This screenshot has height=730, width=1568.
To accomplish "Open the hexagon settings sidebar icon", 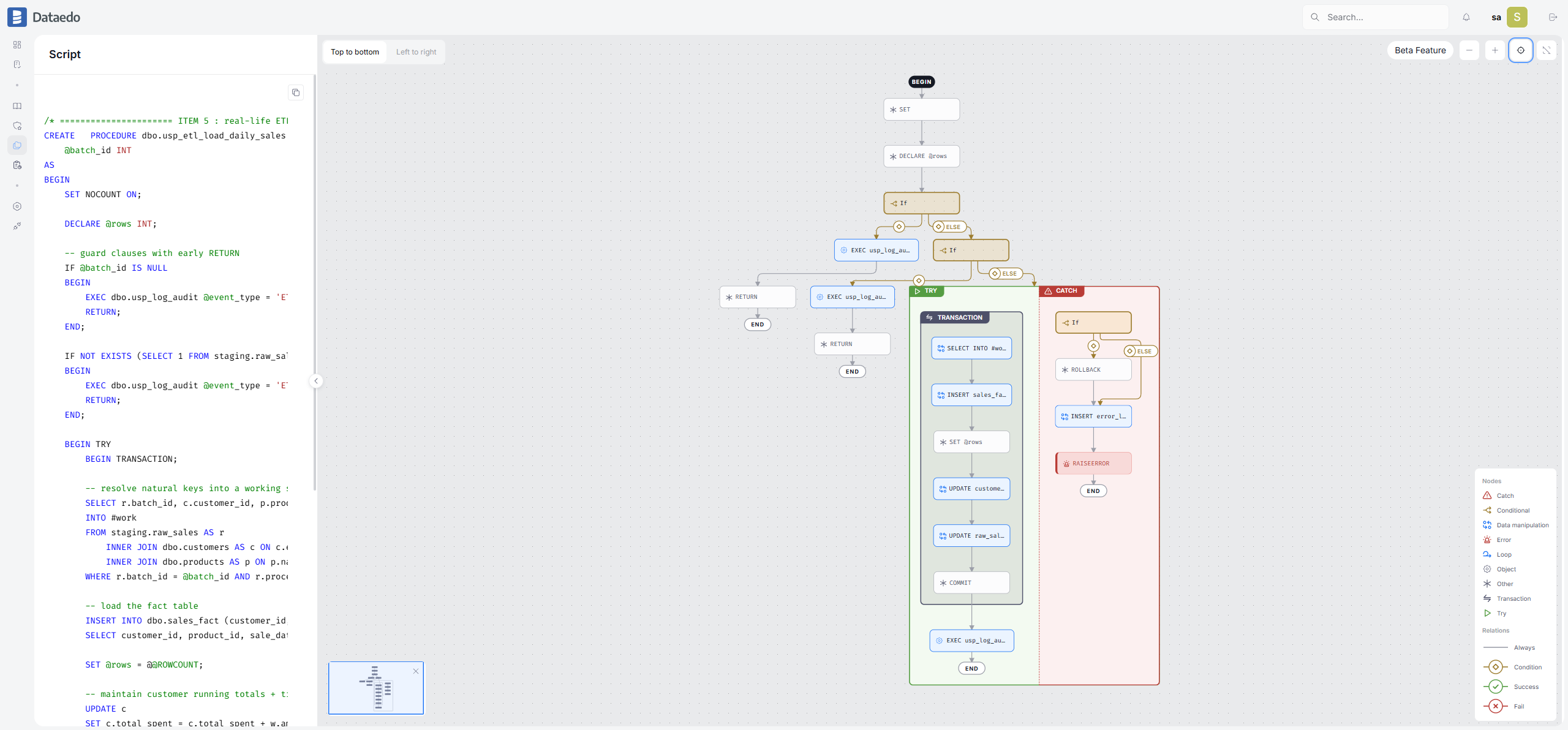I will coord(17,206).
